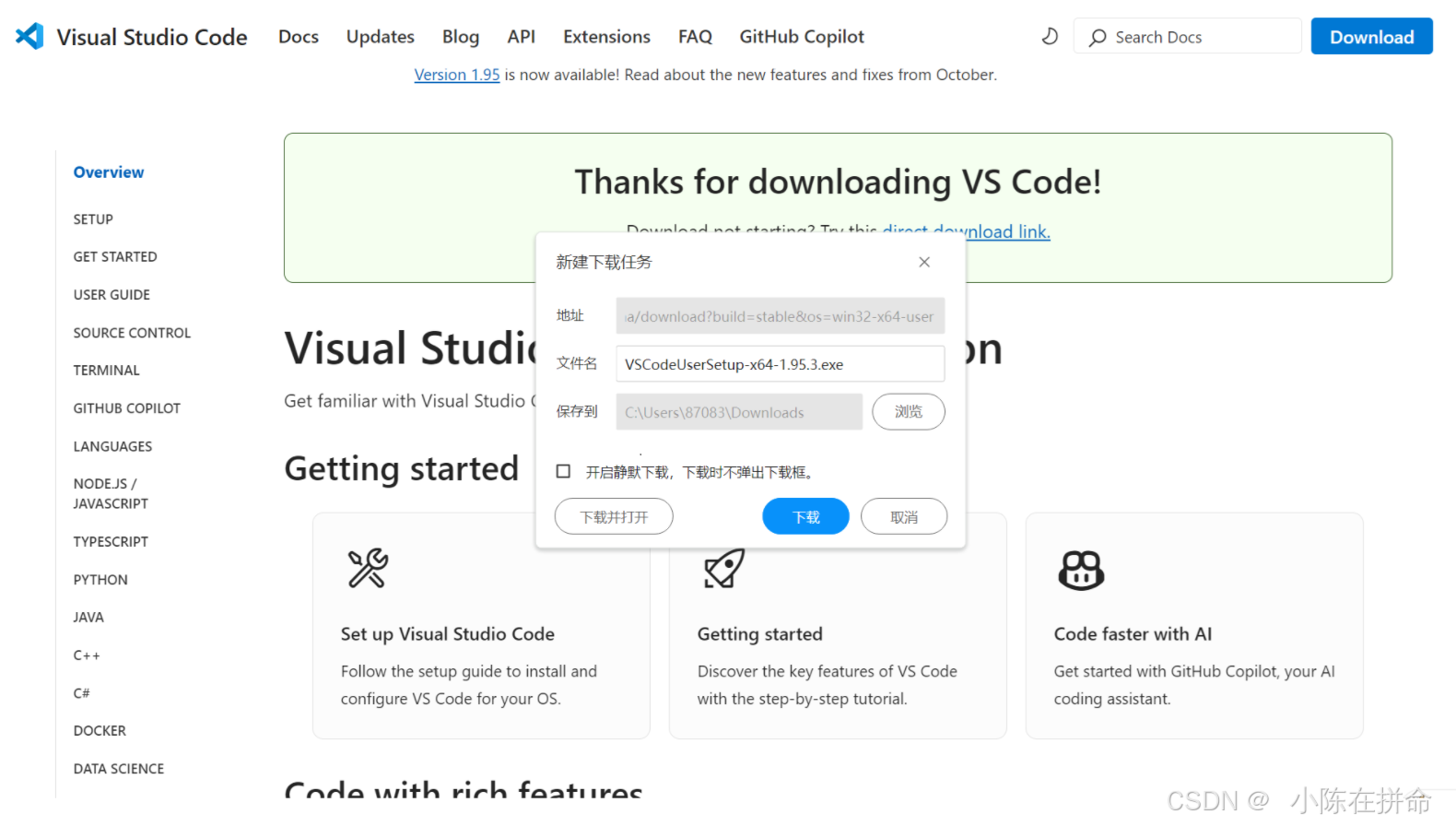Click the blue Download button in header
The image size is (1456, 826).
tap(1371, 36)
